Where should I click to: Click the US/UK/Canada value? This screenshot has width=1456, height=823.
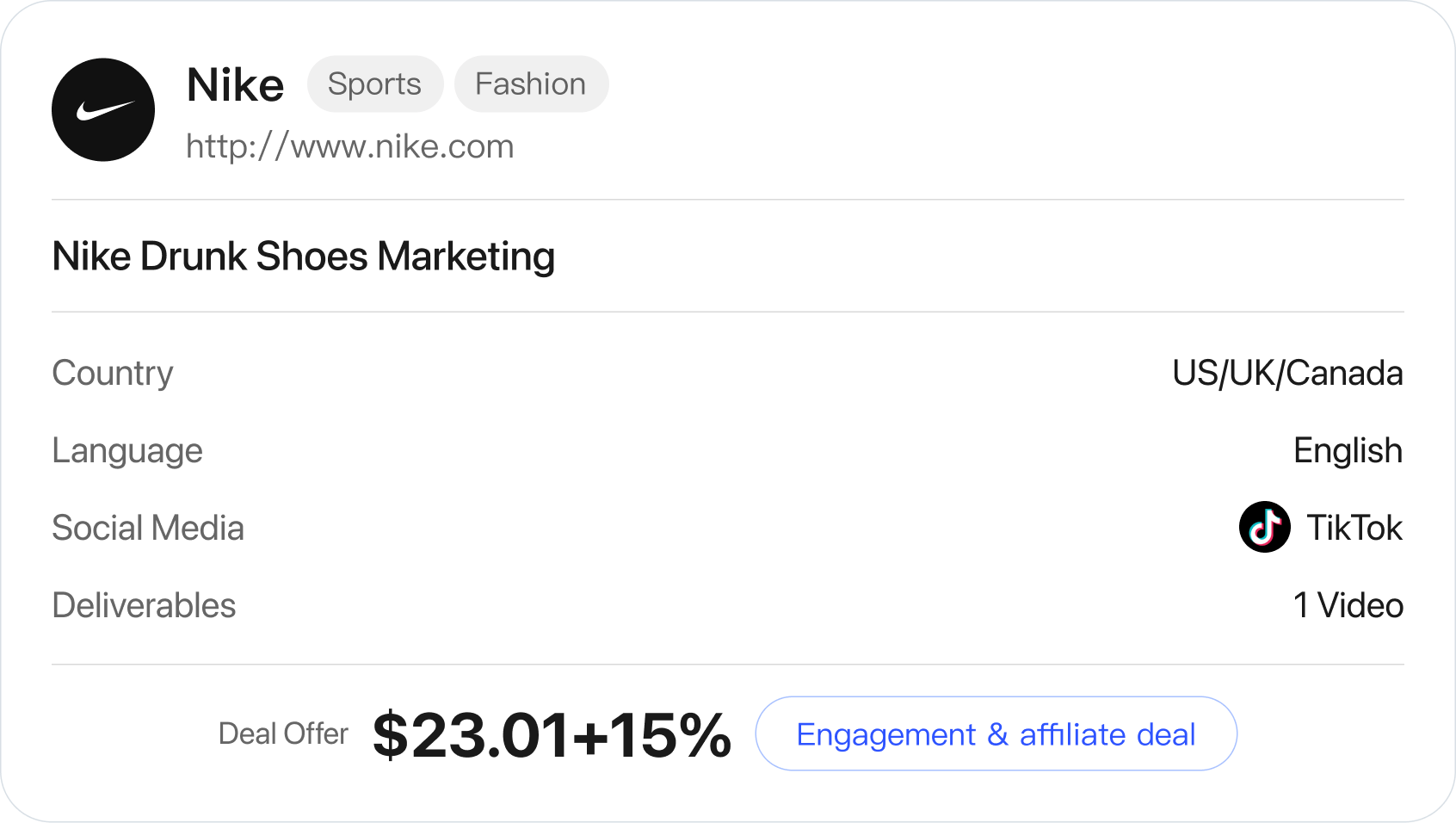[1287, 374]
